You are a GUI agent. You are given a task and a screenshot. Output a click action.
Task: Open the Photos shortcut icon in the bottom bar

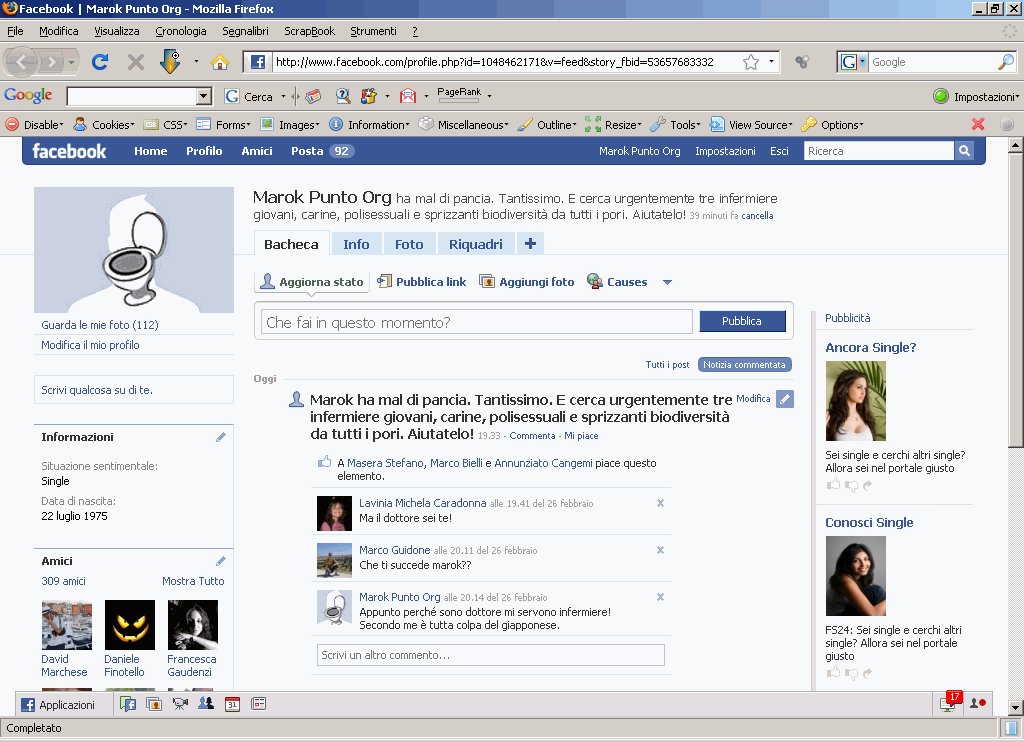pyautogui.click(x=154, y=704)
